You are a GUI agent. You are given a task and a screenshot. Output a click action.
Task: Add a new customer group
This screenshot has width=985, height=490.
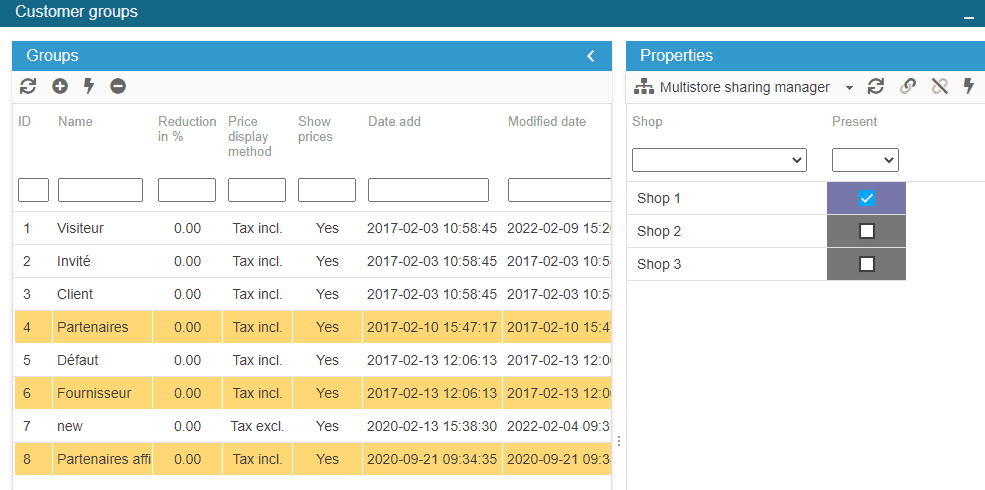pyautogui.click(x=60, y=87)
